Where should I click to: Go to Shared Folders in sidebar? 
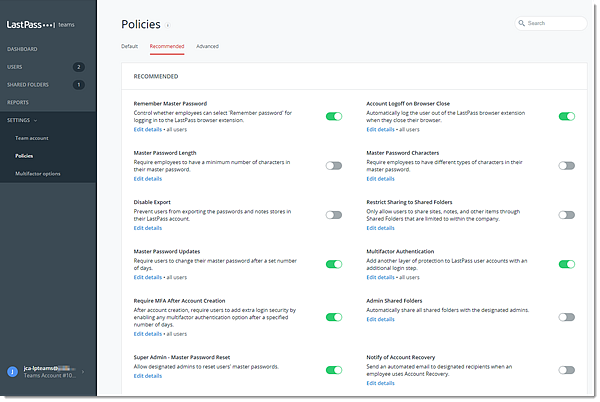[28, 85]
